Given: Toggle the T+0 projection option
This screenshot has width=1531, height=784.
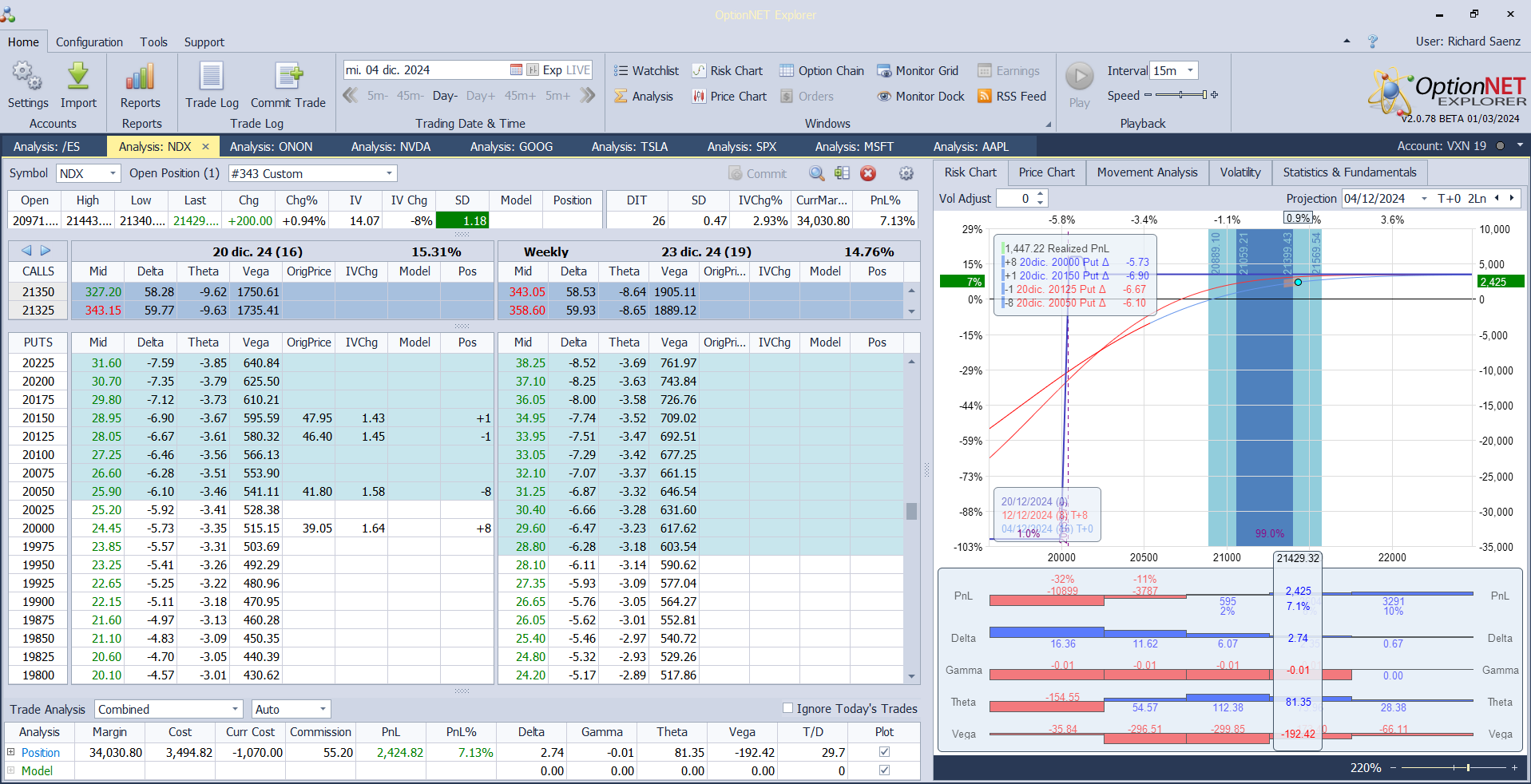Looking at the screenshot, I should pos(1449,198).
